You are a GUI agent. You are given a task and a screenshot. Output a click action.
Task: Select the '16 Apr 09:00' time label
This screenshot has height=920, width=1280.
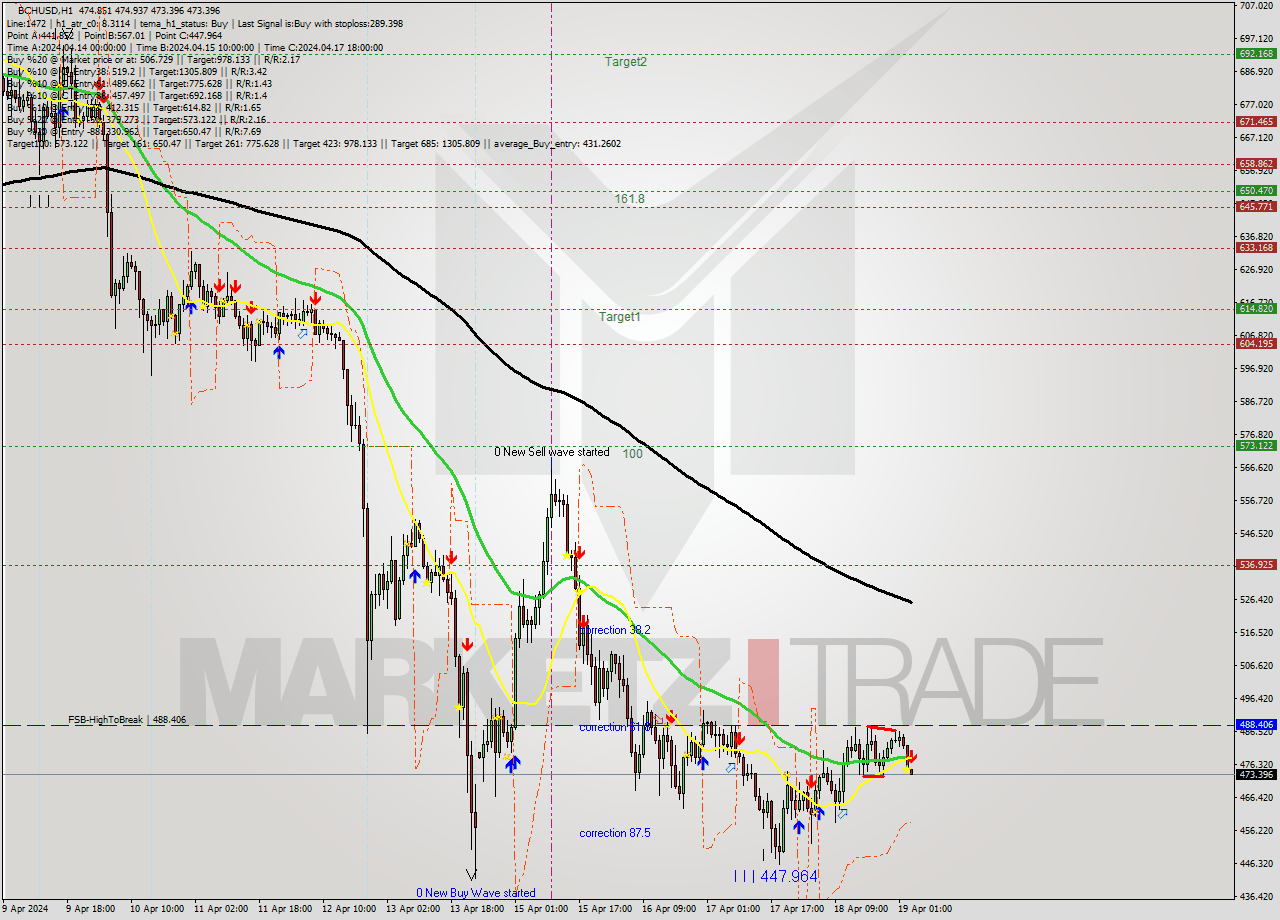click(669, 909)
